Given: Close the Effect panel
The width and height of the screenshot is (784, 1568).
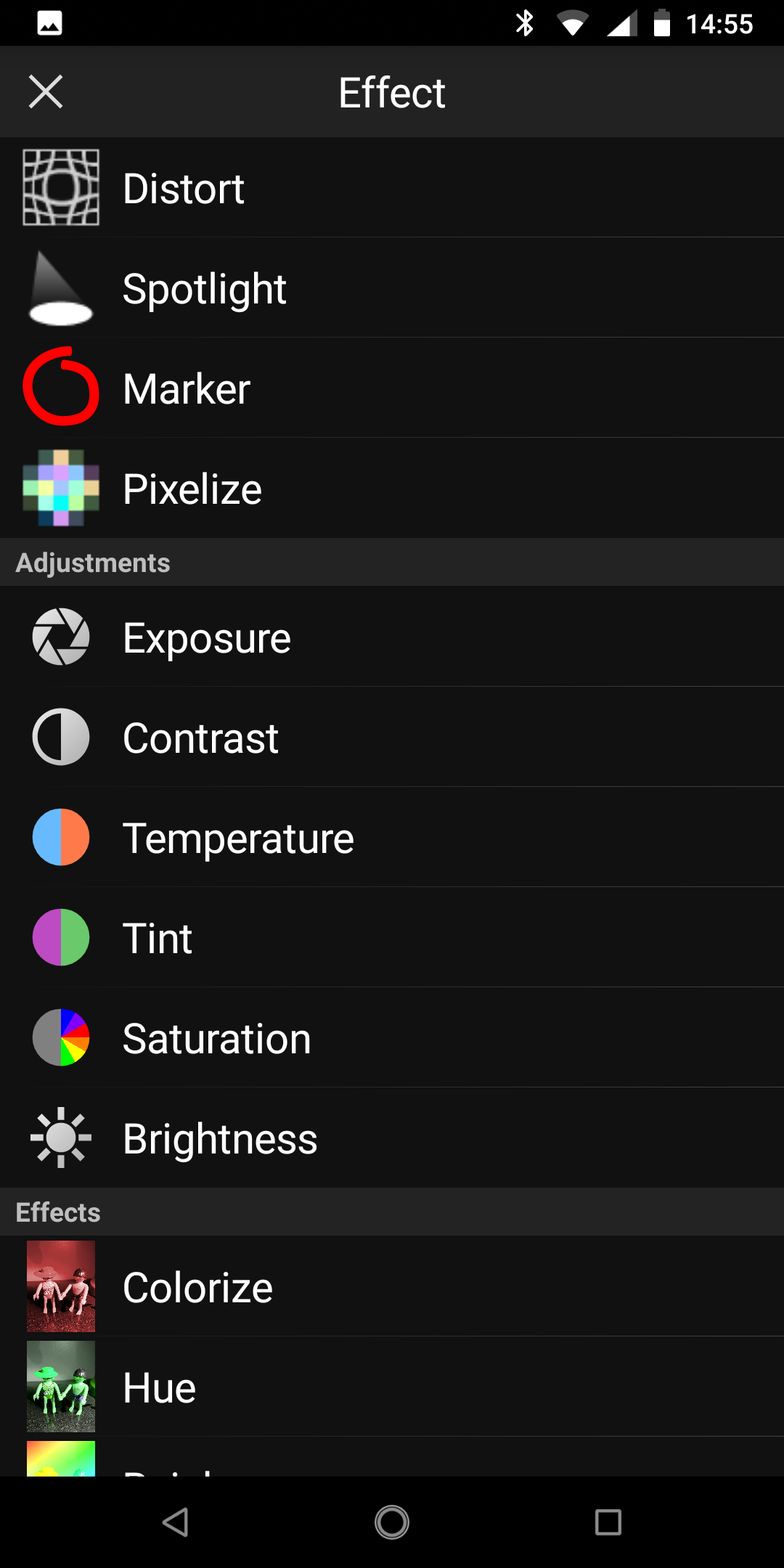Looking at the screenshot, I should point(46,92).
